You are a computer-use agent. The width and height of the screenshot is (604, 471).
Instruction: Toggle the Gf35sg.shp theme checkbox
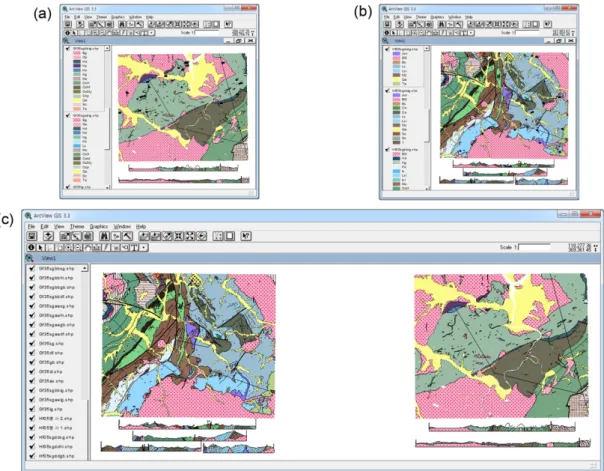click(x=32, y=344)
